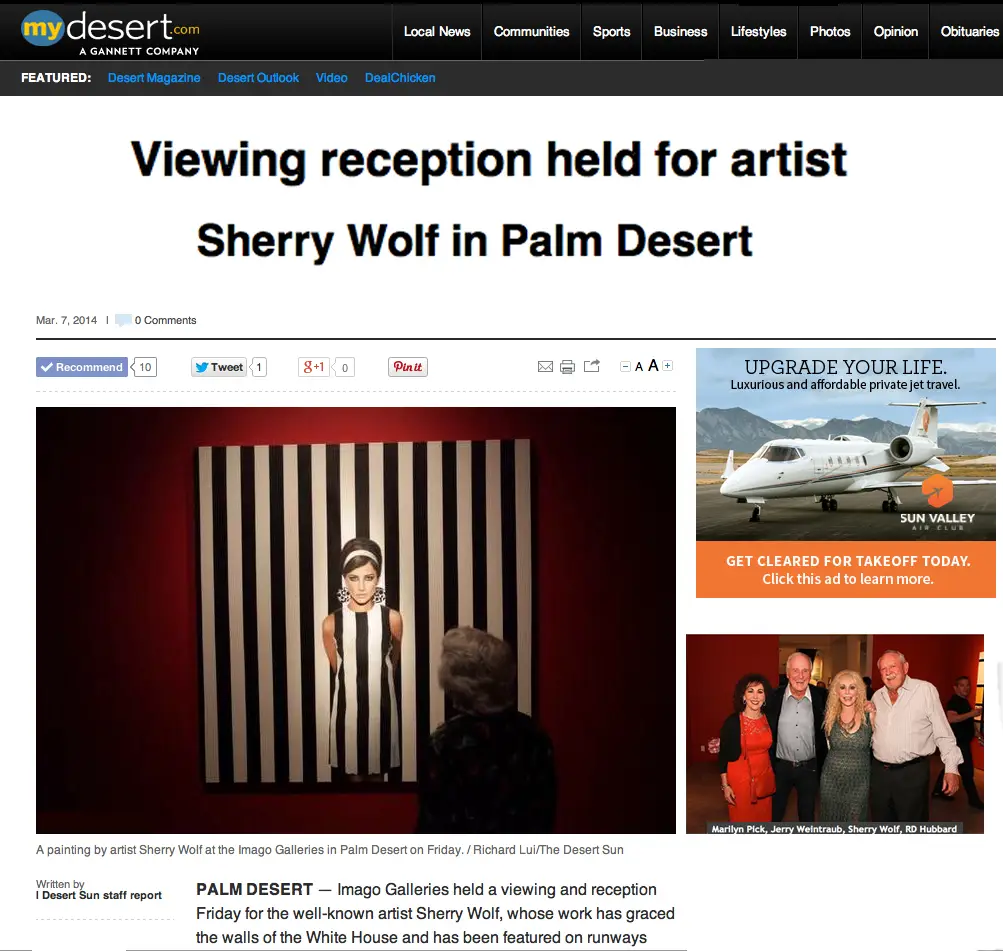Tweet this article
The height and width of the screenshot is (951, 1003).
pyautogui.click(x=219, y=367)
